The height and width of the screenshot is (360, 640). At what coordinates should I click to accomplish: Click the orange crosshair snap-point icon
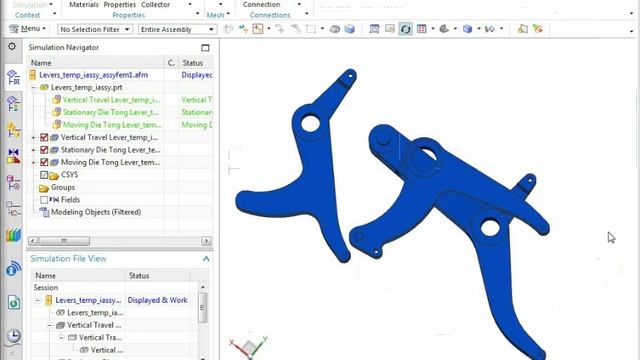pos(258,29)
